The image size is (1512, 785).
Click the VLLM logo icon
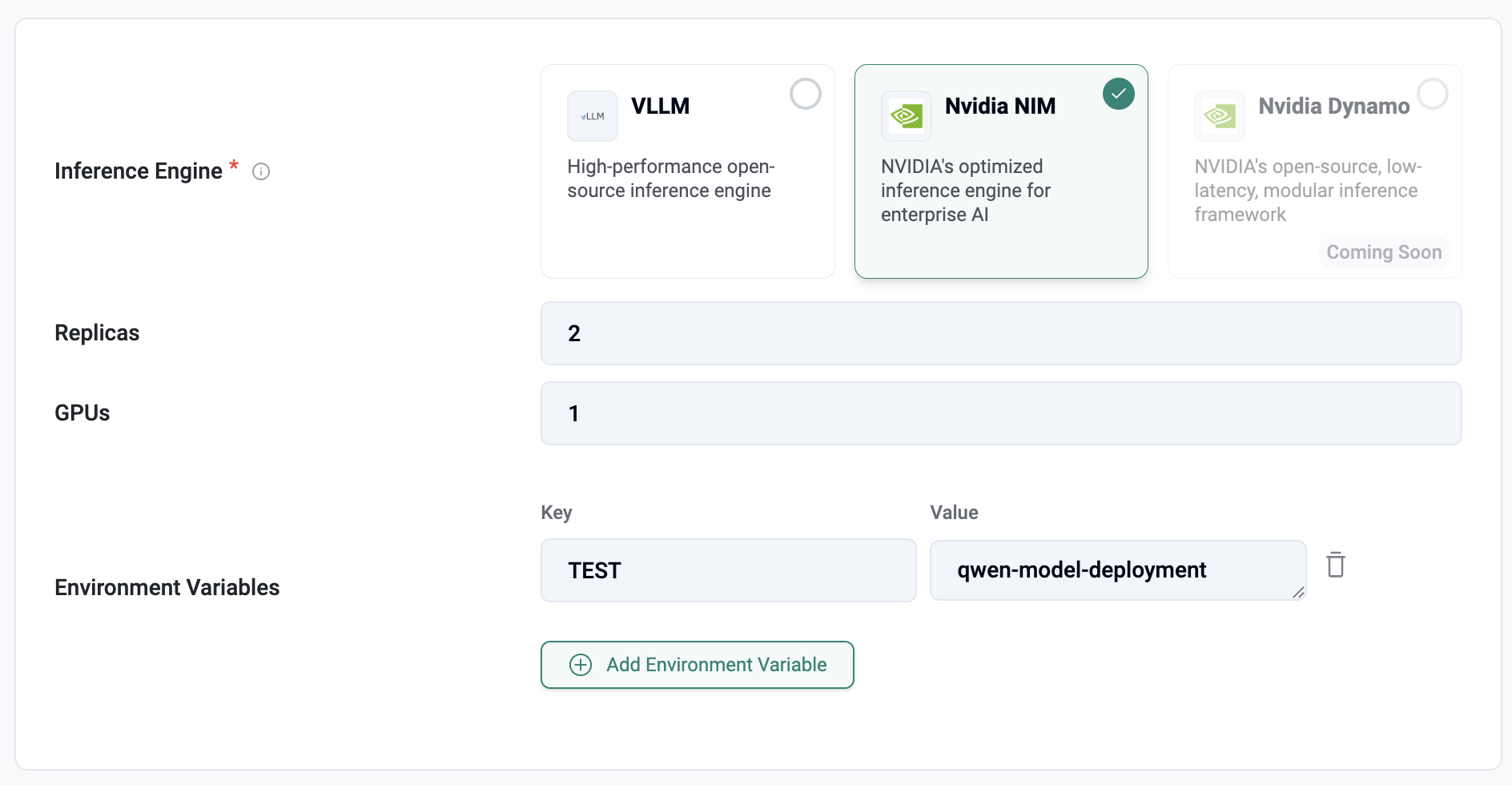[593, 116]
